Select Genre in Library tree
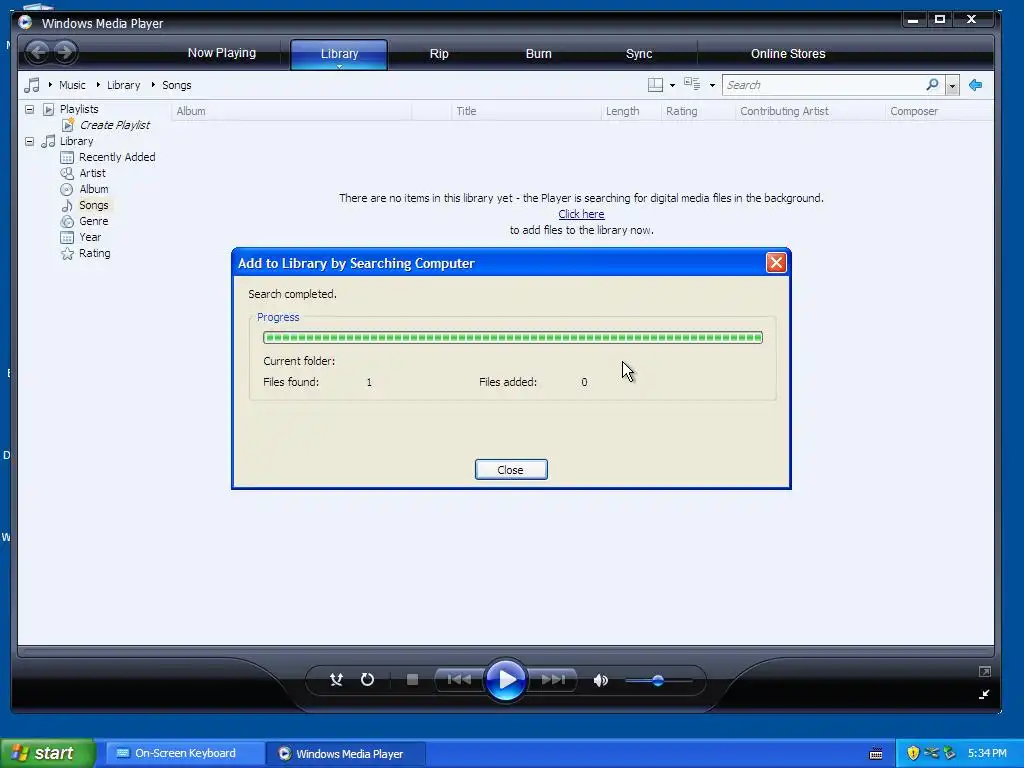The height and width of the screenshot is (768, 1024). click(93, 221)
